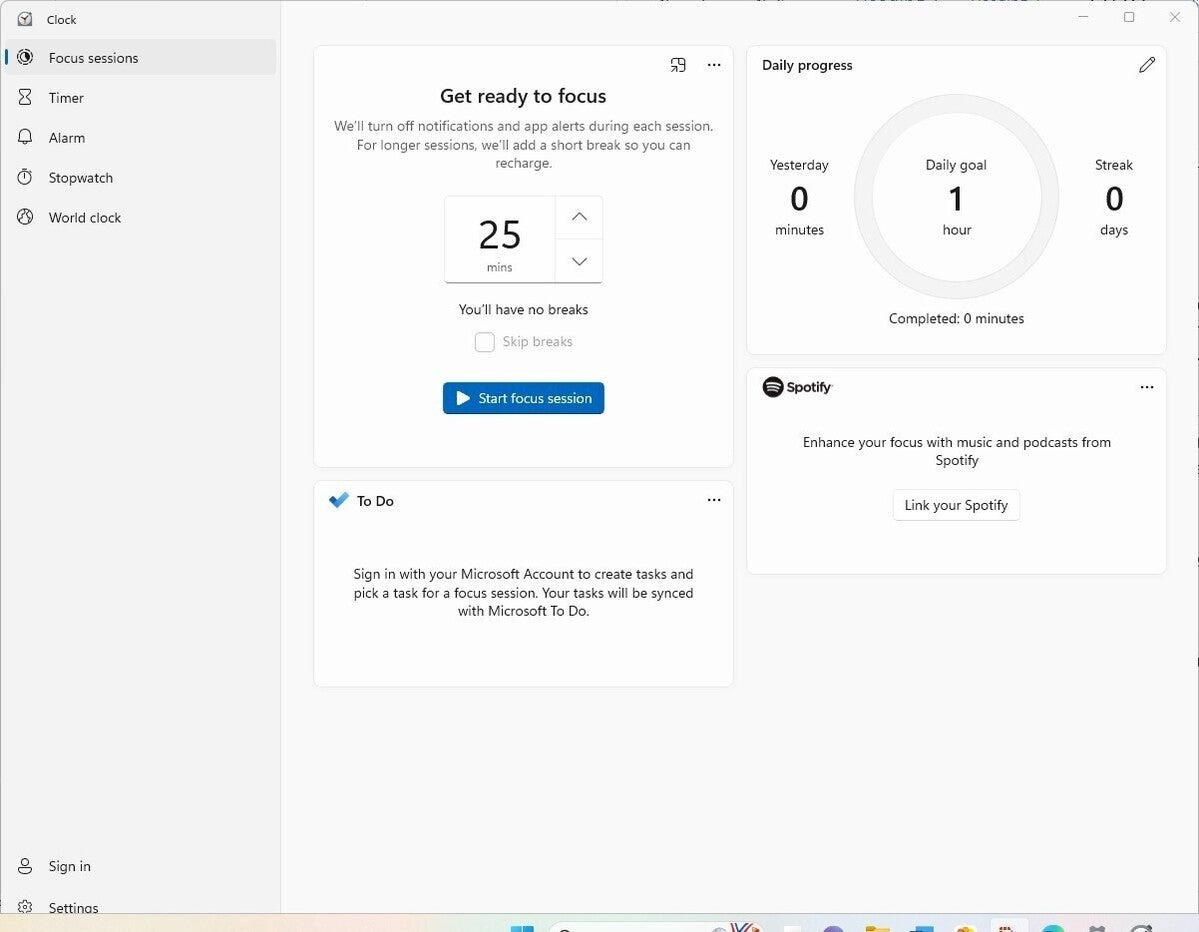Click the 'Daily progress' card title

807,65
